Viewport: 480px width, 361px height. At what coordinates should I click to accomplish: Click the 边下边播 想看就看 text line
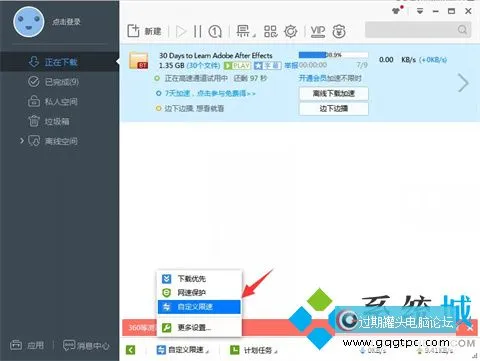(194, 108)
